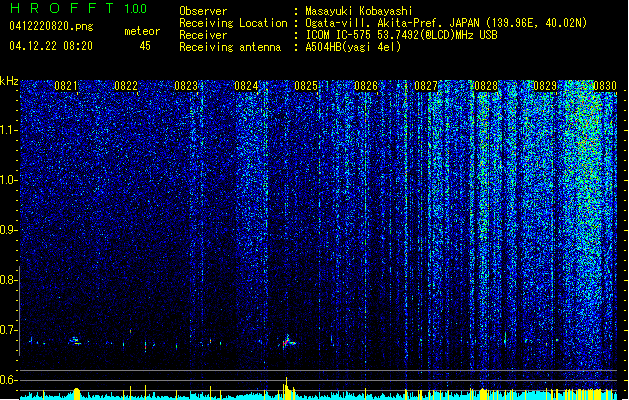Image resolution: width=629 pixels, height=400 pixels.
Task: Click the Observer field label
Action: [x=203, y=11]
